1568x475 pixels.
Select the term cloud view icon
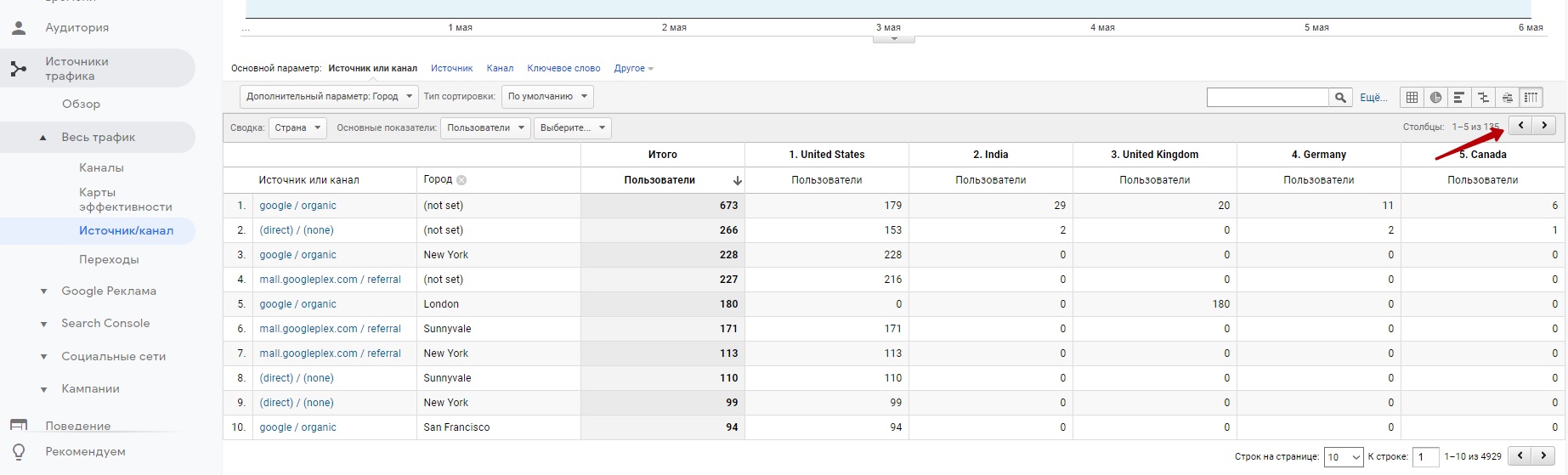[1507, 98]
